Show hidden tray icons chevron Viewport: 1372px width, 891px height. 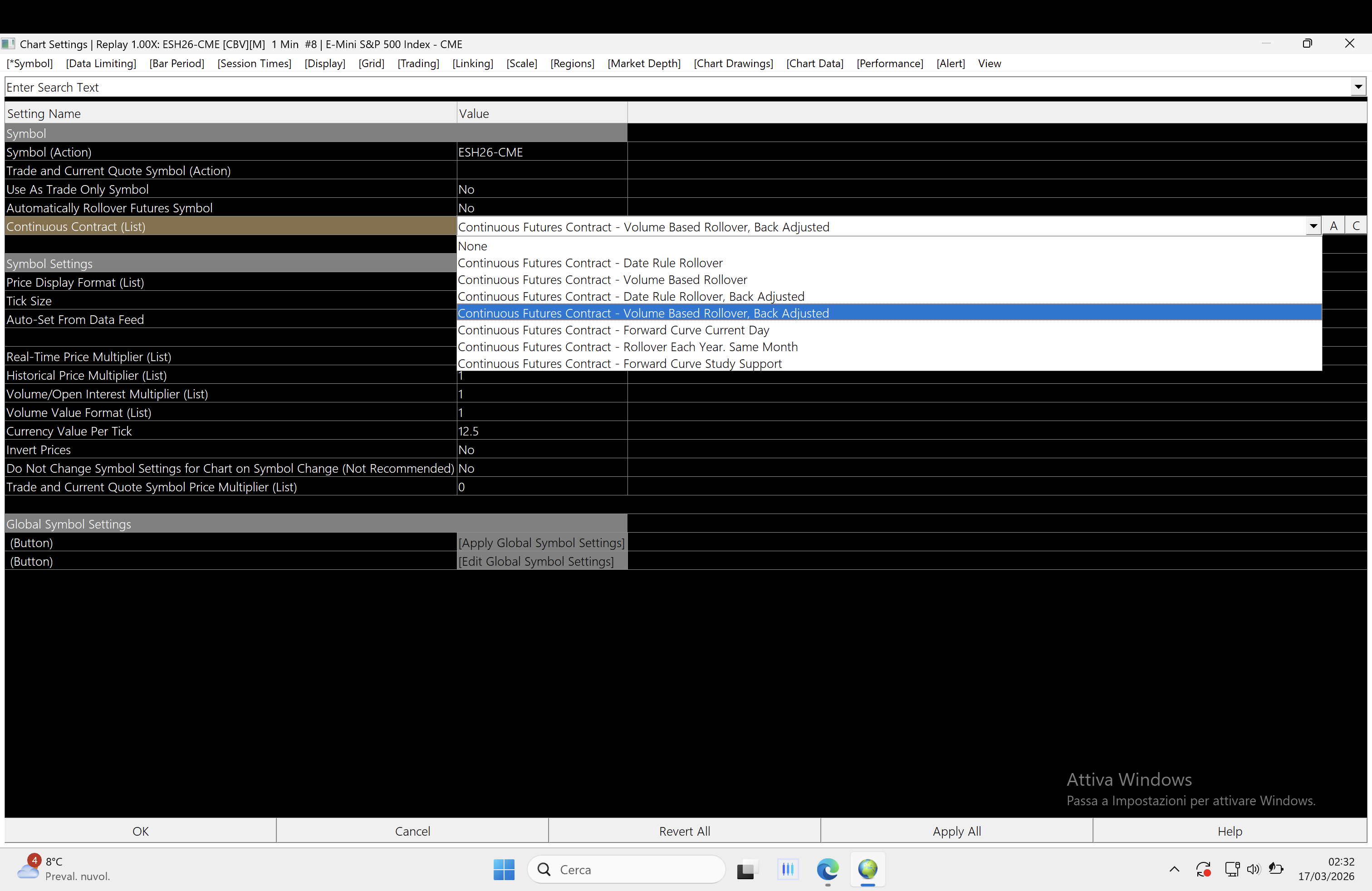point(1174,869)
